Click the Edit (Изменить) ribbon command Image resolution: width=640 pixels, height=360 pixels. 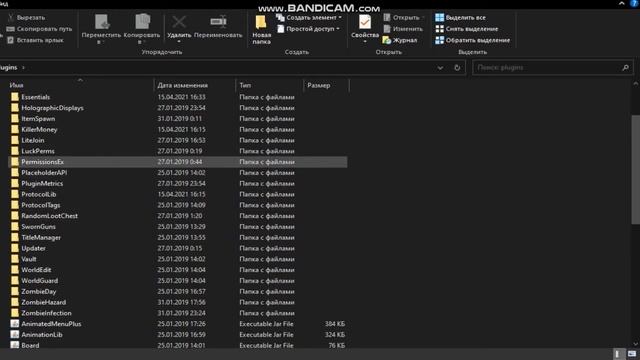(x=403, y=29)
